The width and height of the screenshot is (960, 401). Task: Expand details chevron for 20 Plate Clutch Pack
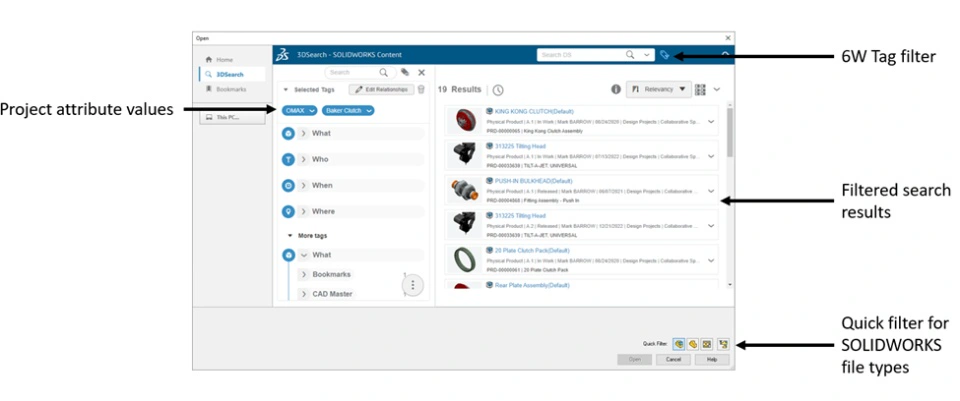[711, 260]
